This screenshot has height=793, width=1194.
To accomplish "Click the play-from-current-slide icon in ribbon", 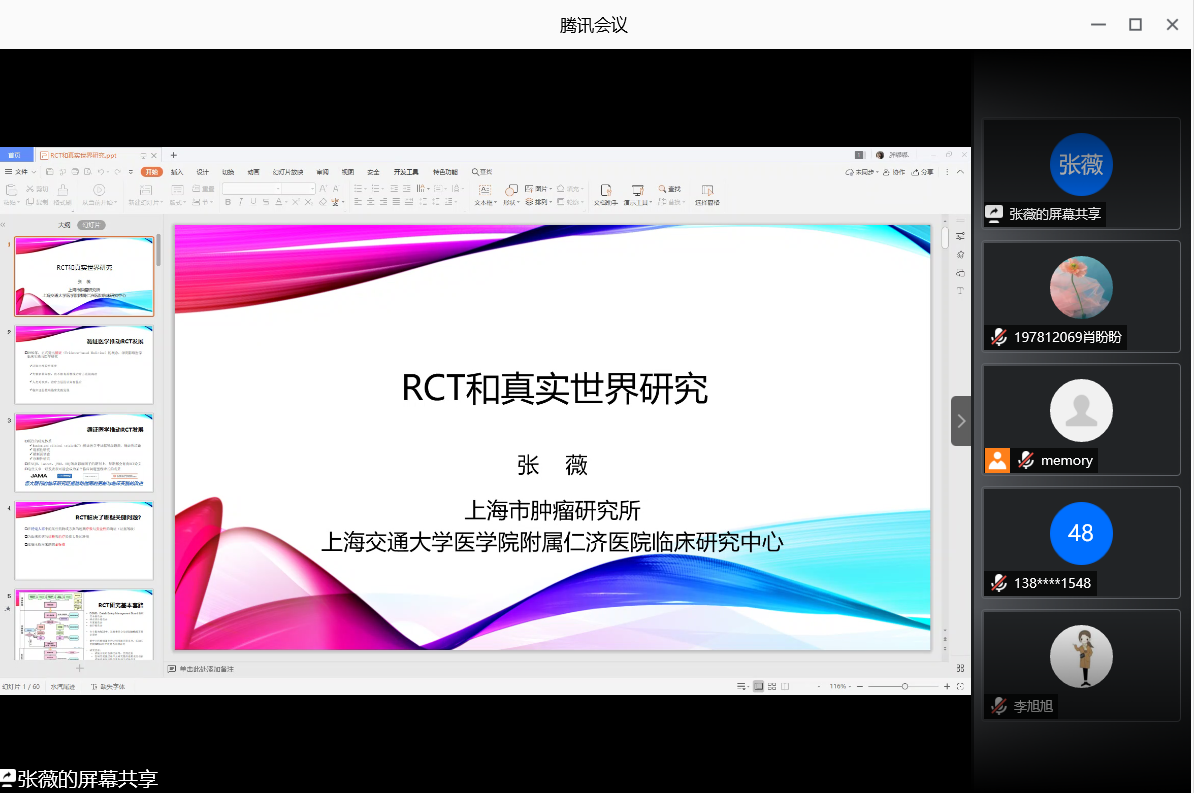I will [x=97, y=190].
